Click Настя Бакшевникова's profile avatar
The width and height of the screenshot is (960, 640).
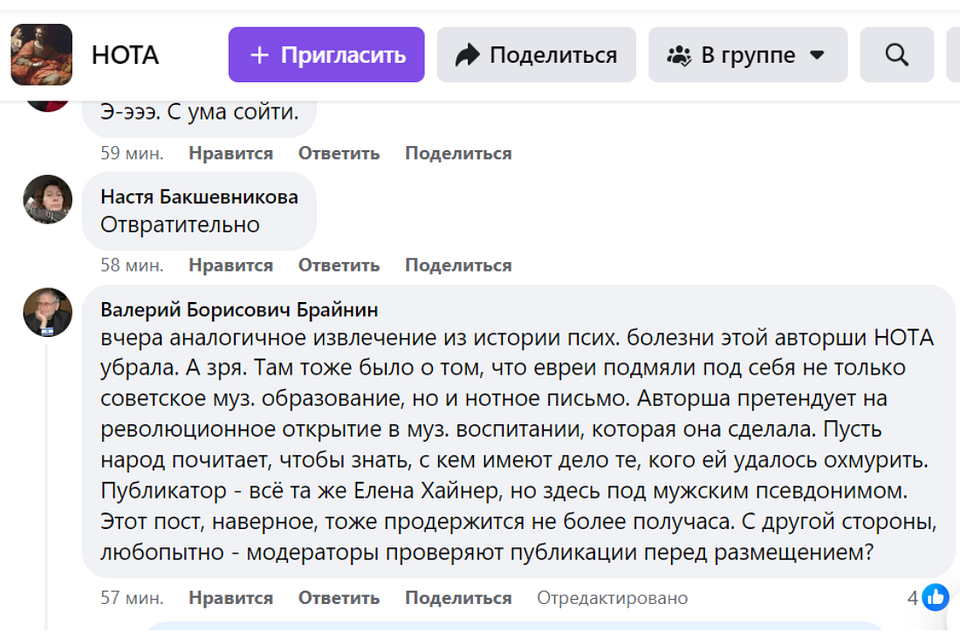[47, 199]
